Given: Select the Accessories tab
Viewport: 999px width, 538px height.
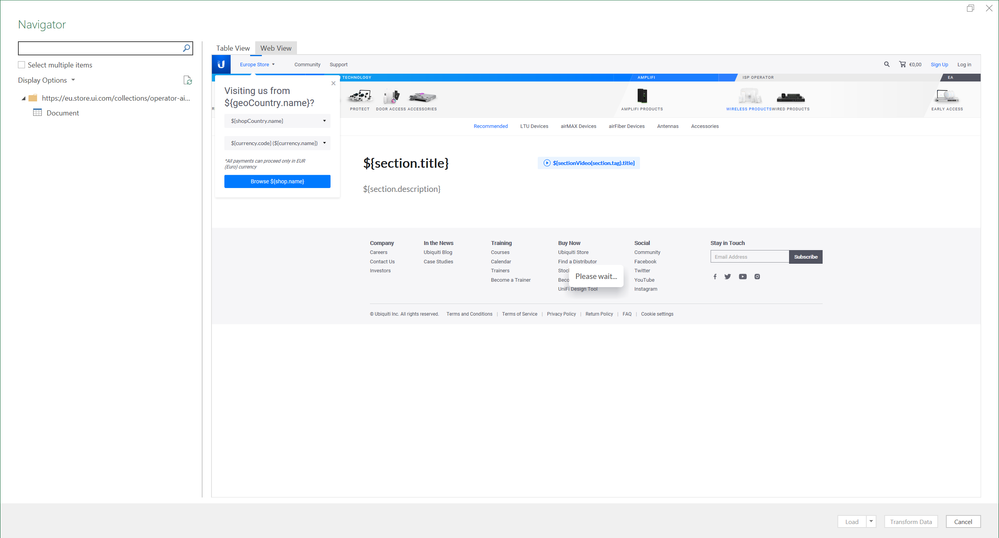Looking at the screenshot, I should [x=705, y=126].
